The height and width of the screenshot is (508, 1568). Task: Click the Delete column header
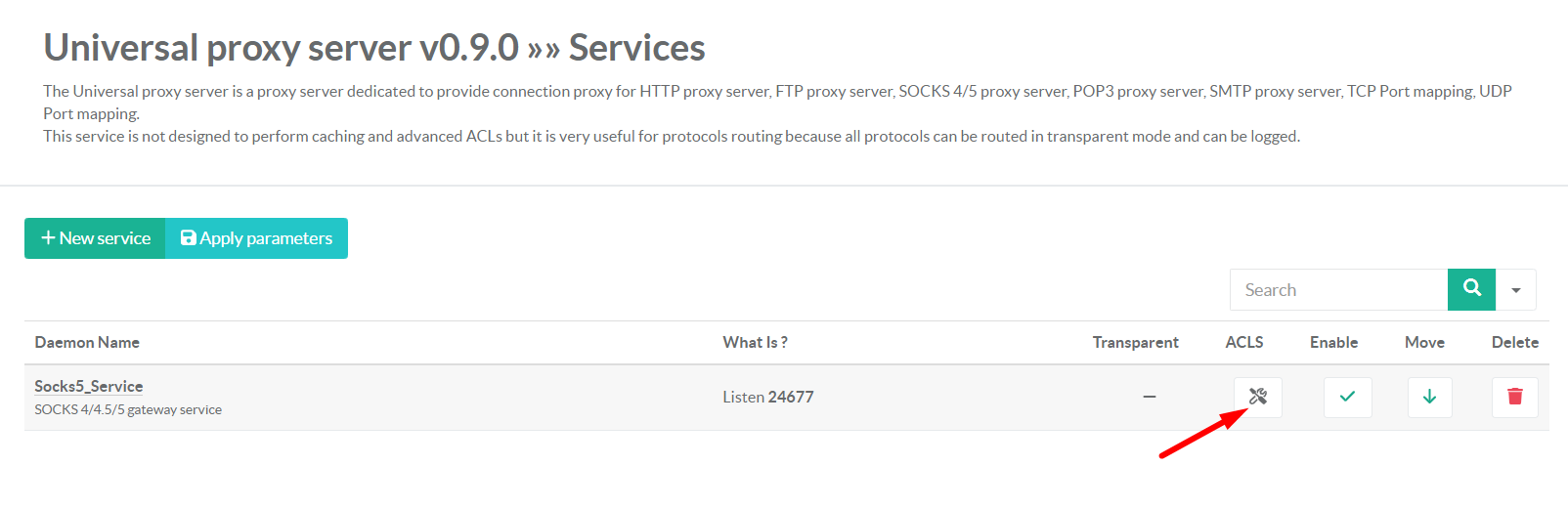click(x=1514, y=342)
